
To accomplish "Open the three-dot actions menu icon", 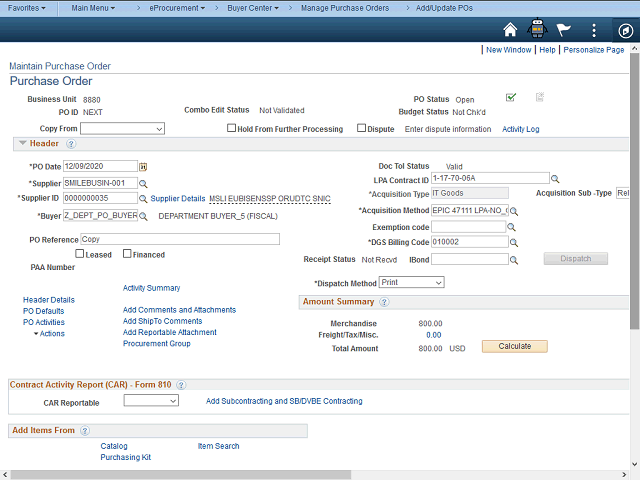I will coord(595,30).
